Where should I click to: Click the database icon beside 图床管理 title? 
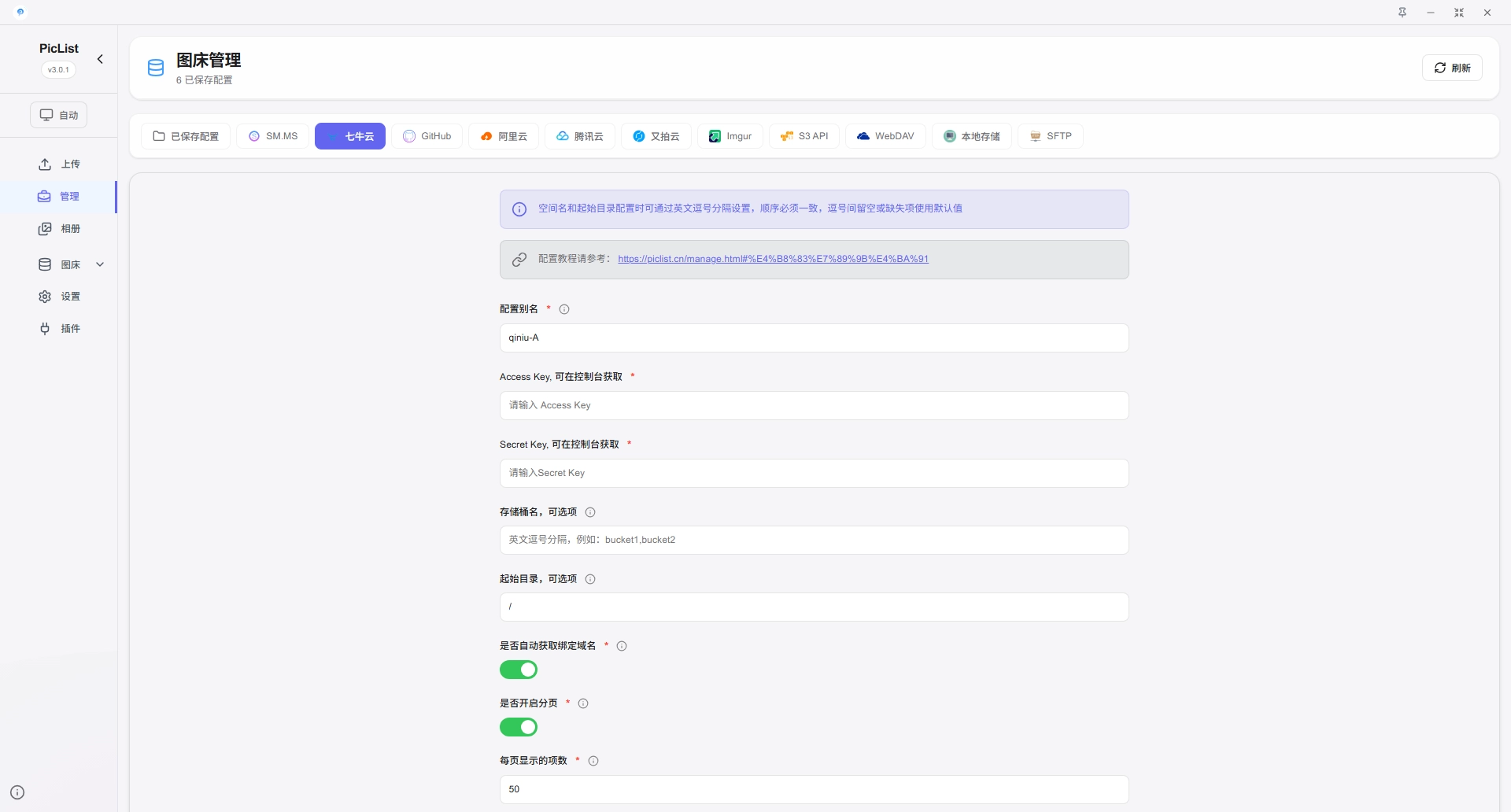click(156, 68)
